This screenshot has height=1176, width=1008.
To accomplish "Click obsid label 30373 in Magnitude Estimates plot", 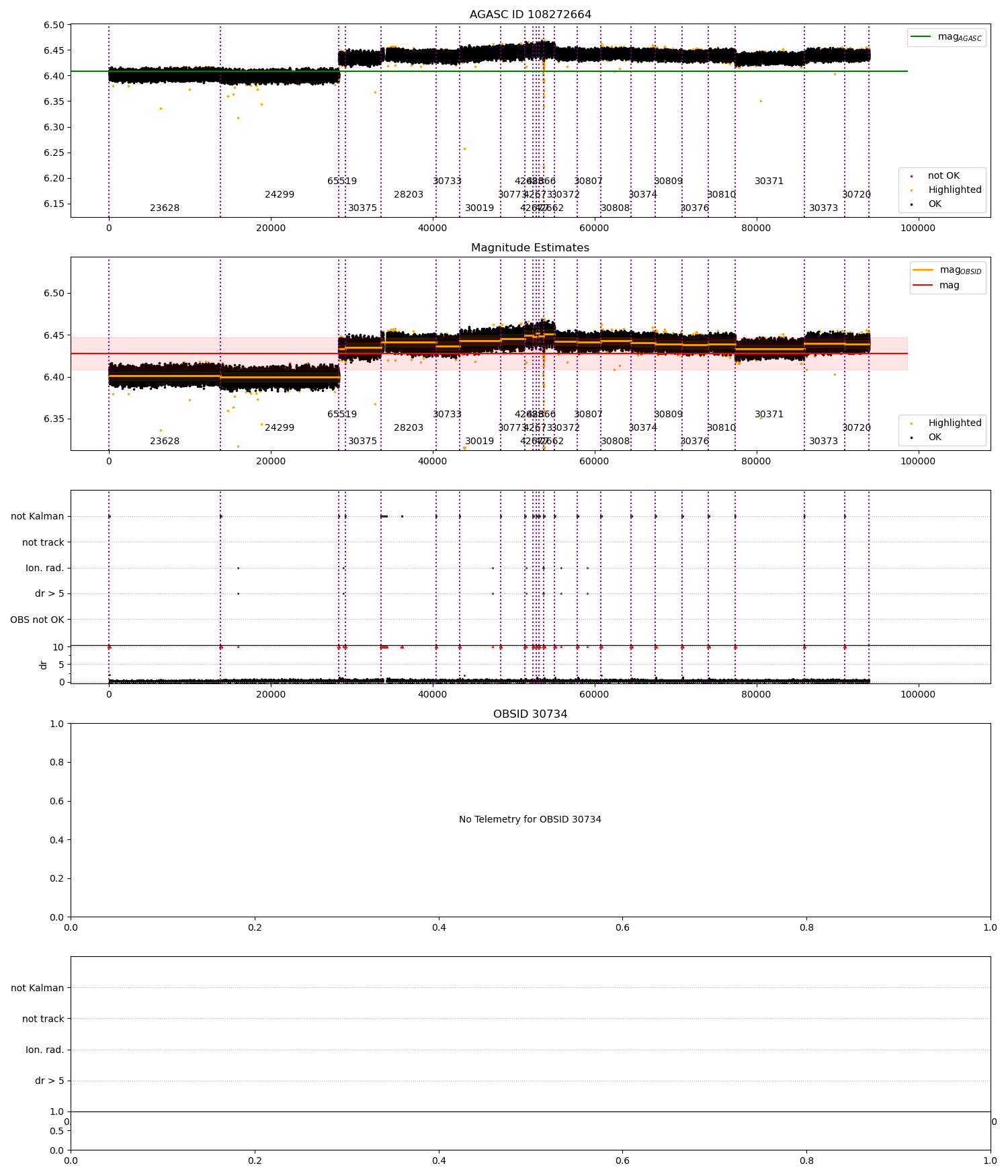I will click(x=824, y=442).
